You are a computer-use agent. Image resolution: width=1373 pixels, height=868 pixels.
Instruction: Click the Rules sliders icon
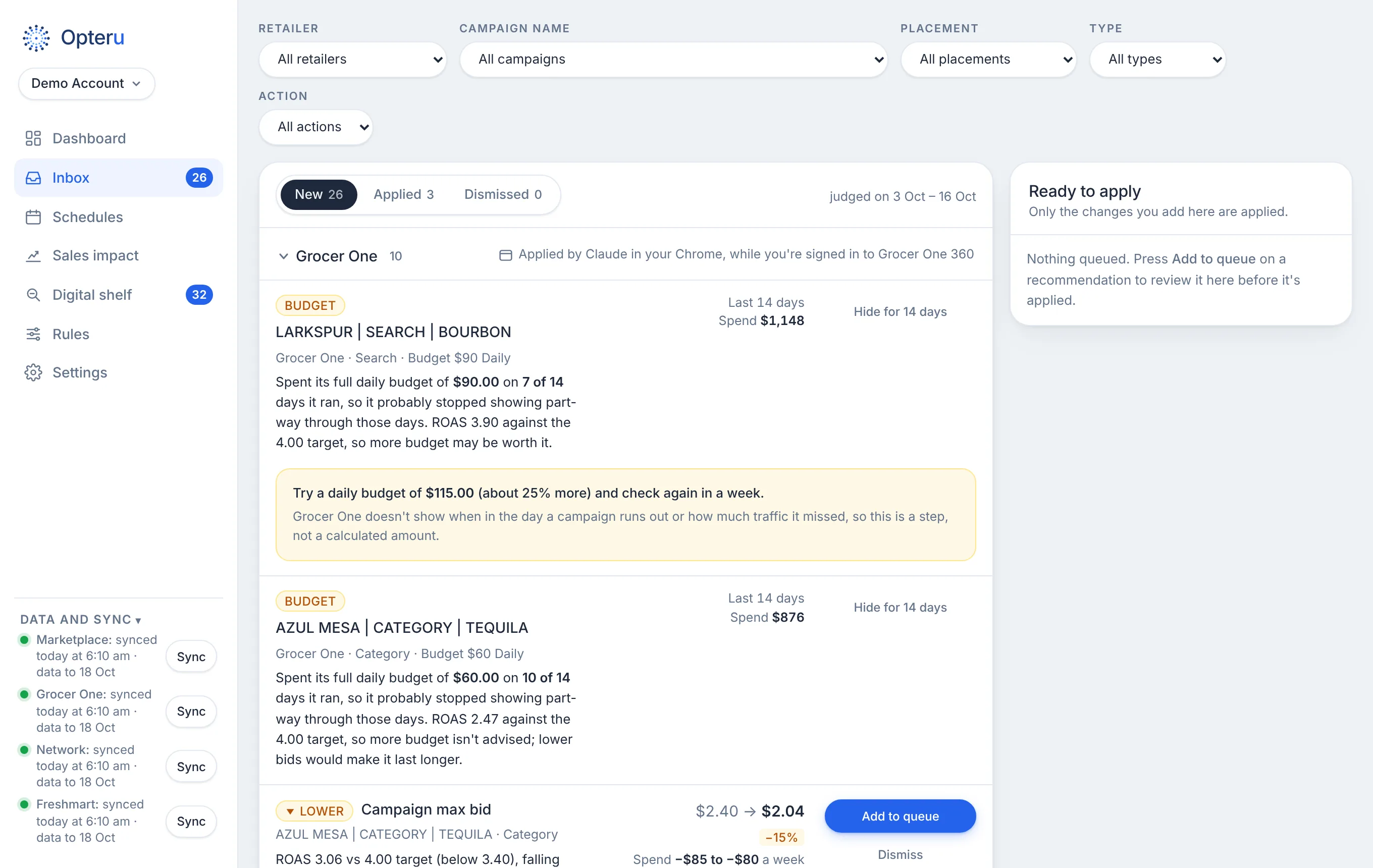click(33, 334)
